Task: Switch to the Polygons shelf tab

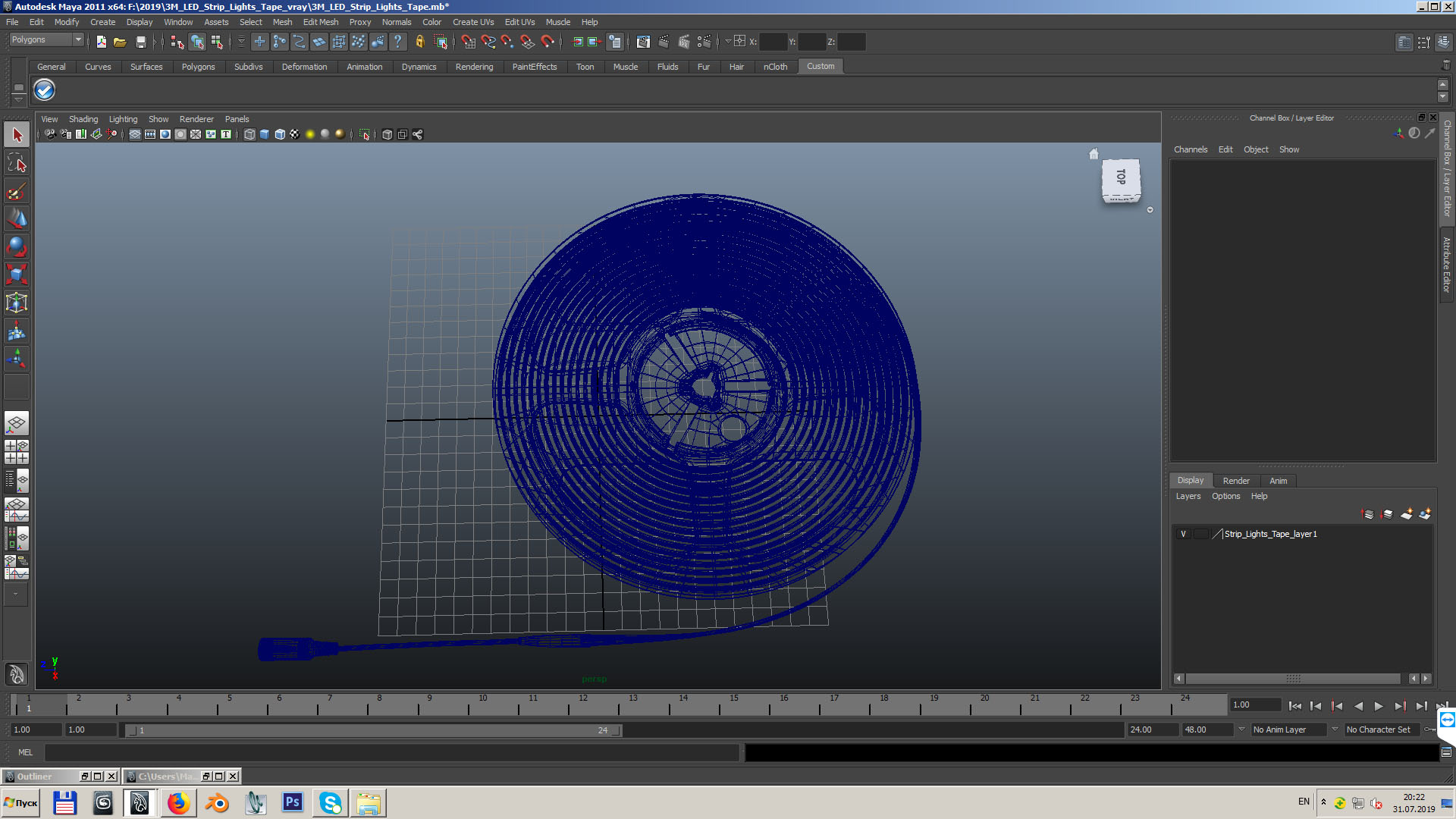Action: [x=198, y=67]
